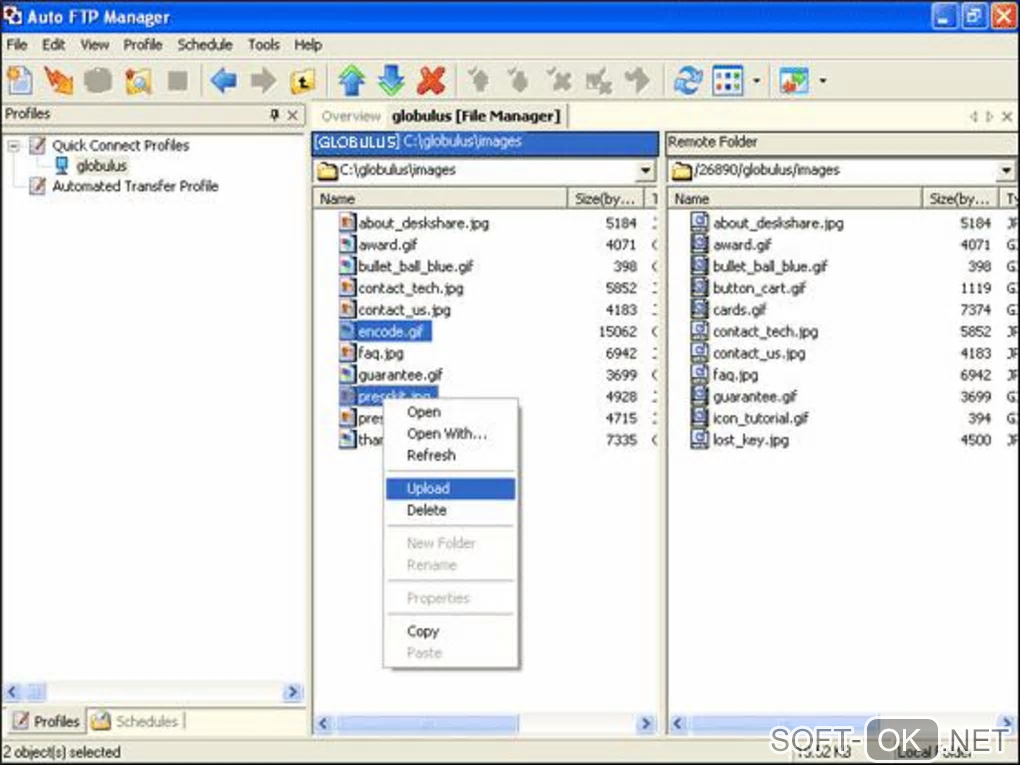Screen dimensions: 1020x765
Task: Open the remote folder path dropdown
Action: pos(1004,171)
